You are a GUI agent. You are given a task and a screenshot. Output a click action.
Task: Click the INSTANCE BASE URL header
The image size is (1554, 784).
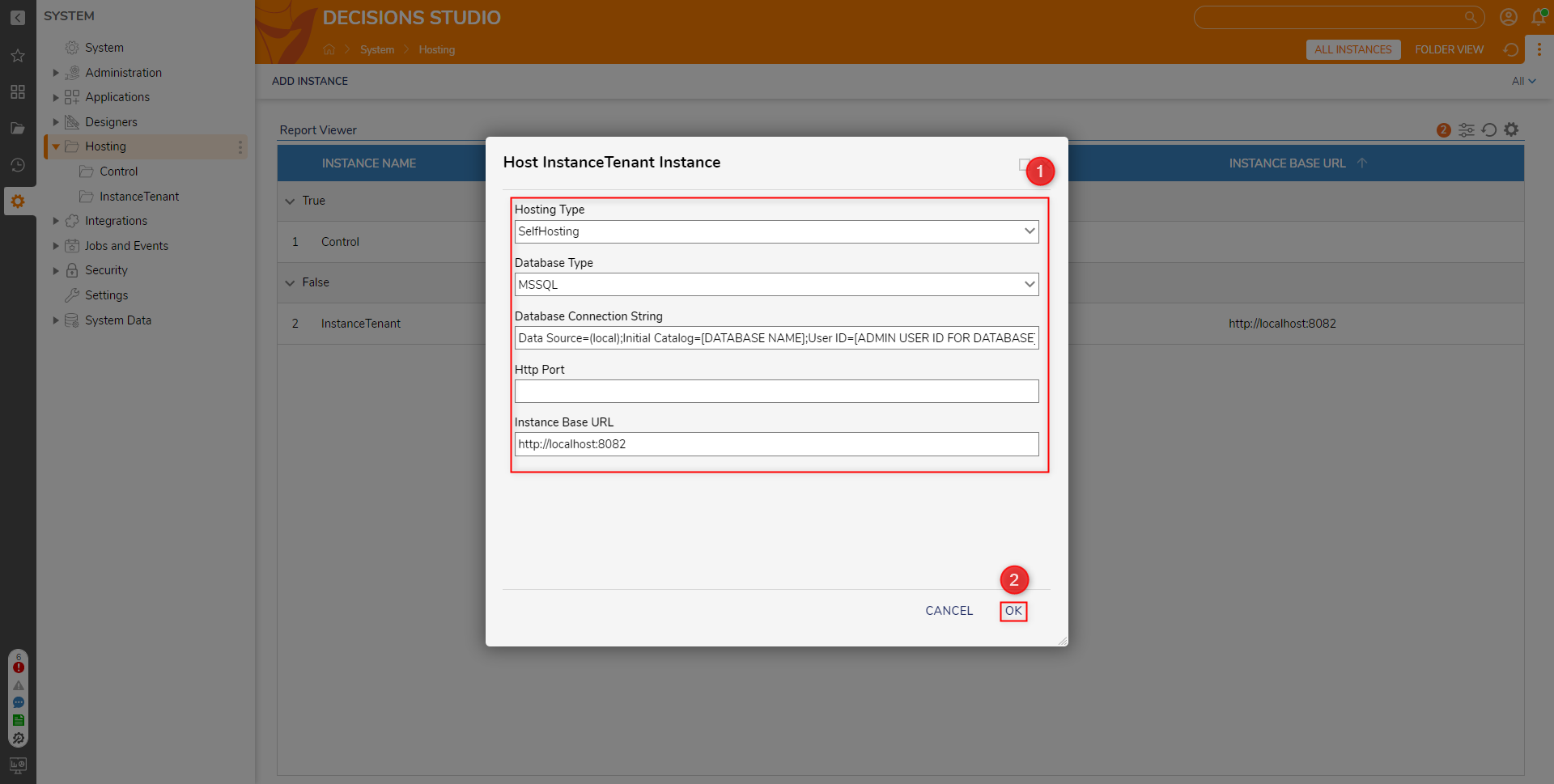1287,163
